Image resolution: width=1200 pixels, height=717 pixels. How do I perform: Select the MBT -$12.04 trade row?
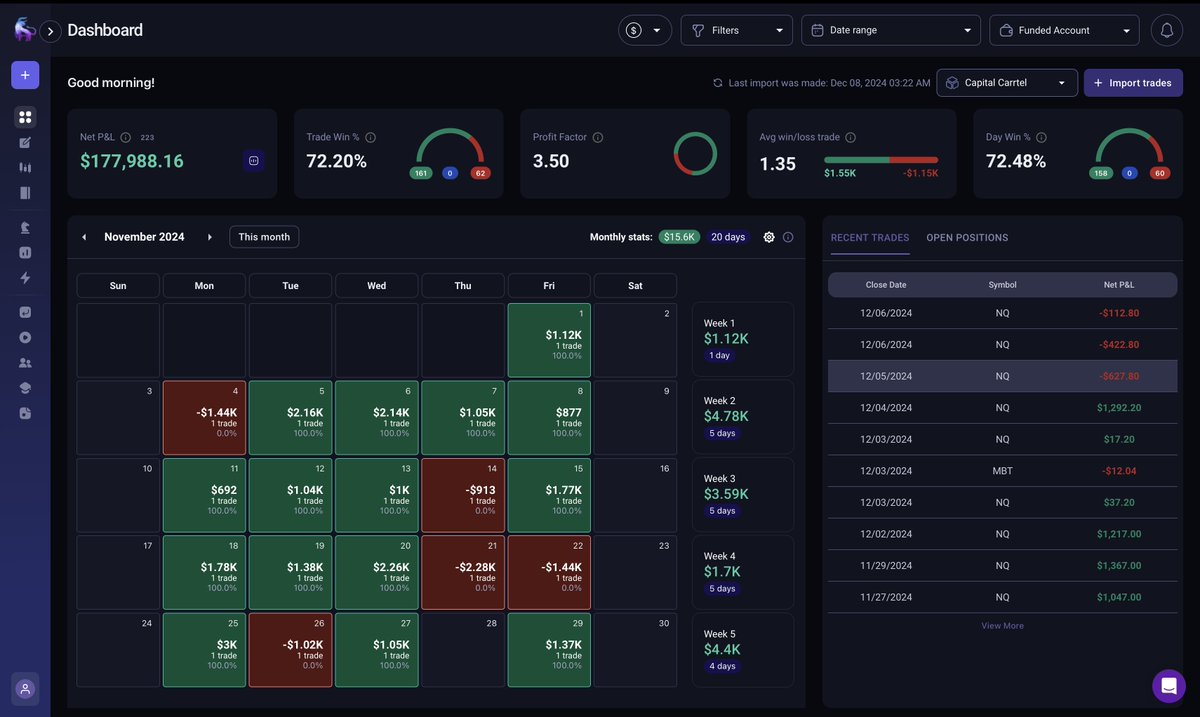tap(1002, 471)
